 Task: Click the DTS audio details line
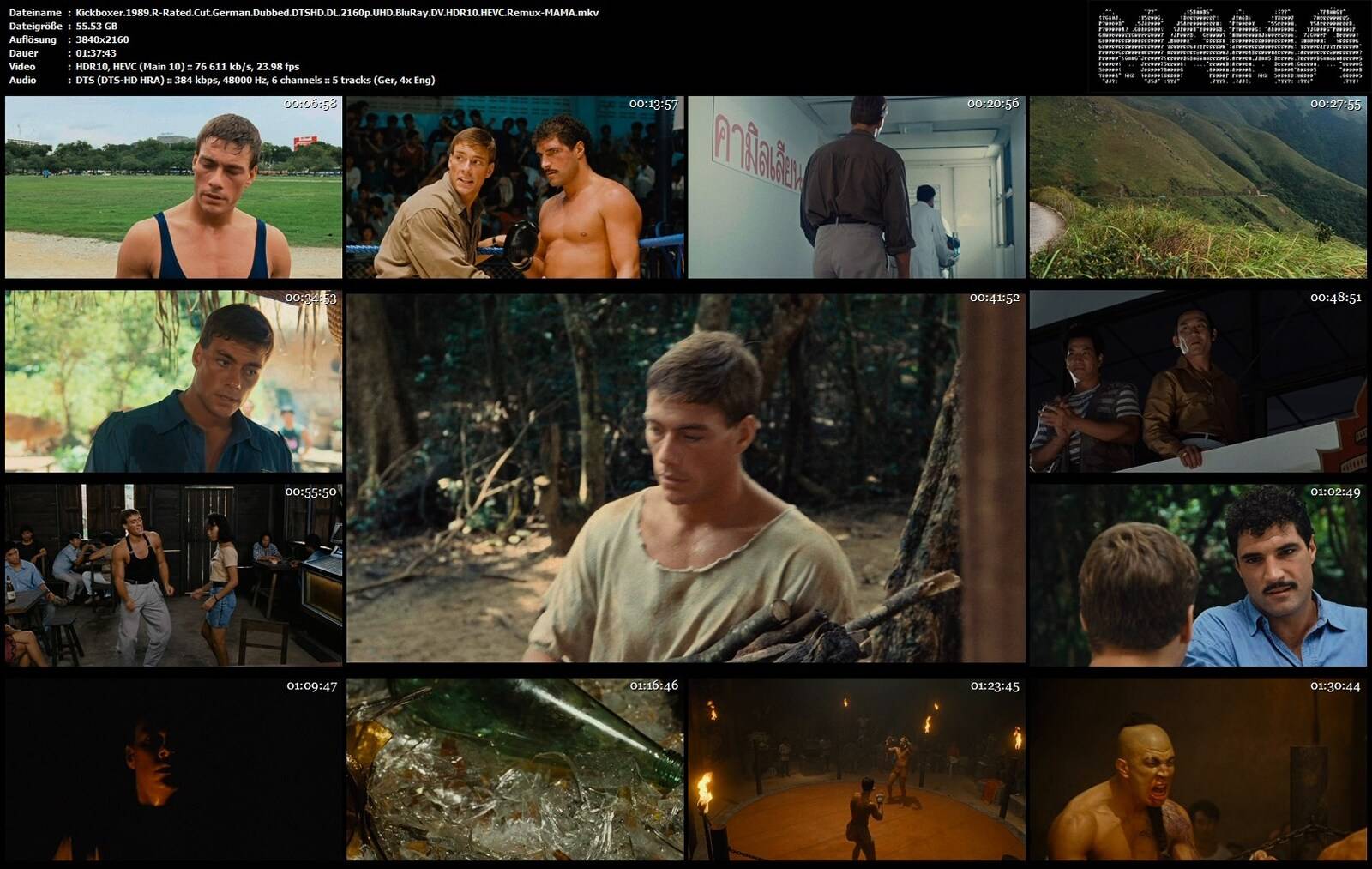coord(256,81)
